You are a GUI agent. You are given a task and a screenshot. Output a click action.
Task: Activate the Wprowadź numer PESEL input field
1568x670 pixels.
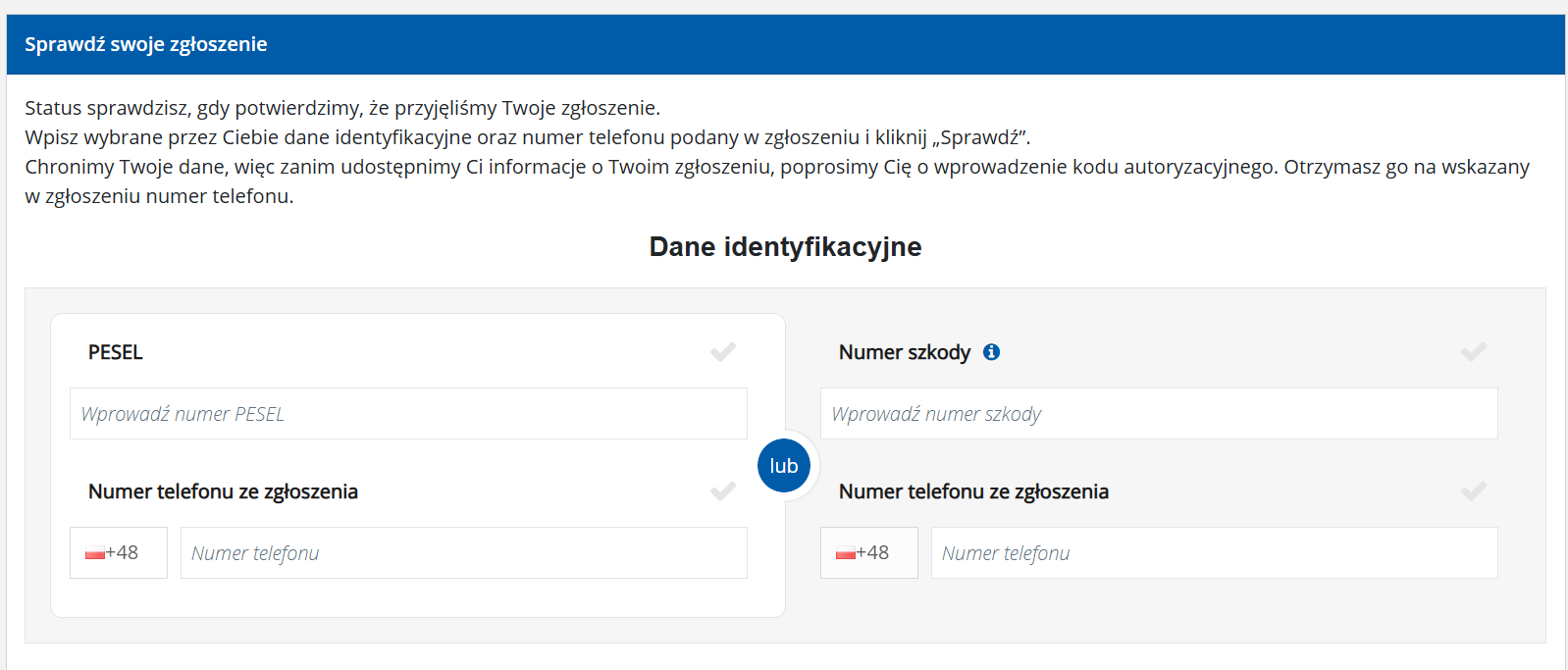point(408,413)
